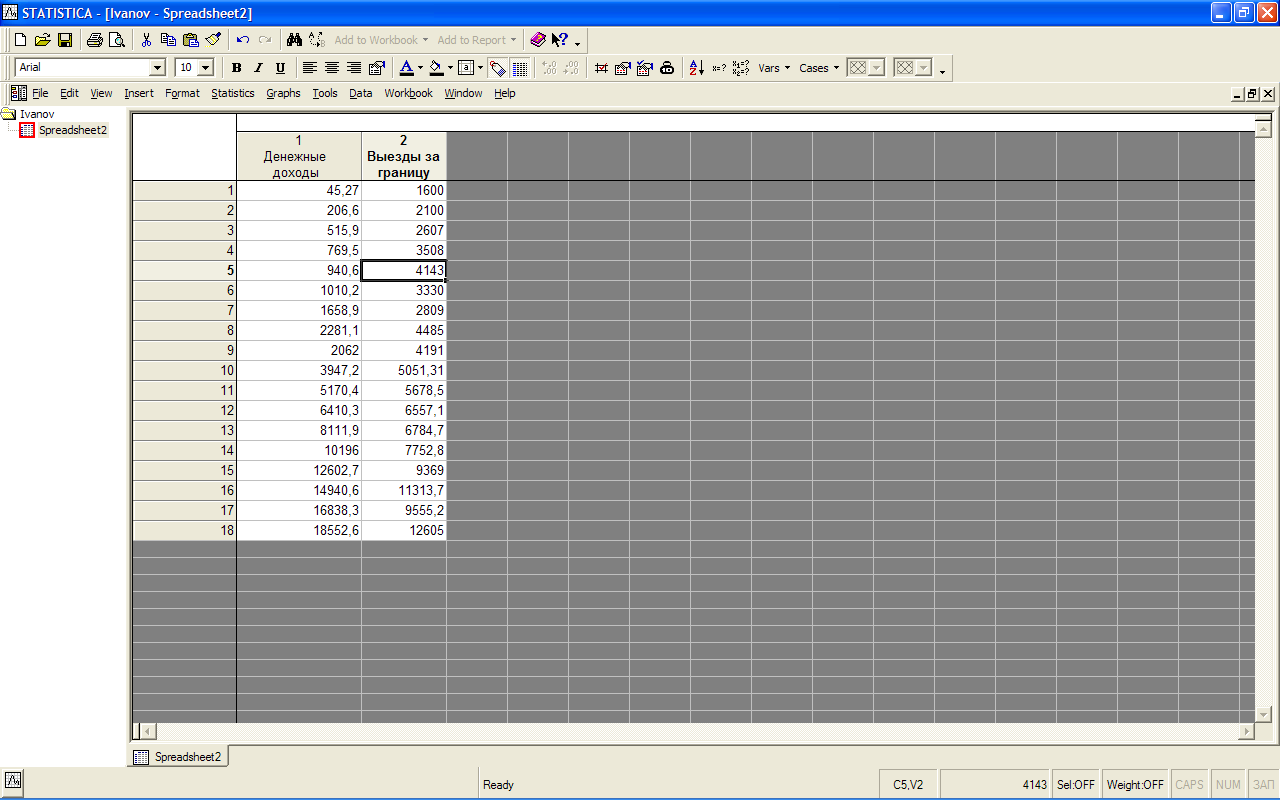The image size is (1280, 800).
Task: Select the Spreadsheet2 tab at bottom
Action: (178, 757)
